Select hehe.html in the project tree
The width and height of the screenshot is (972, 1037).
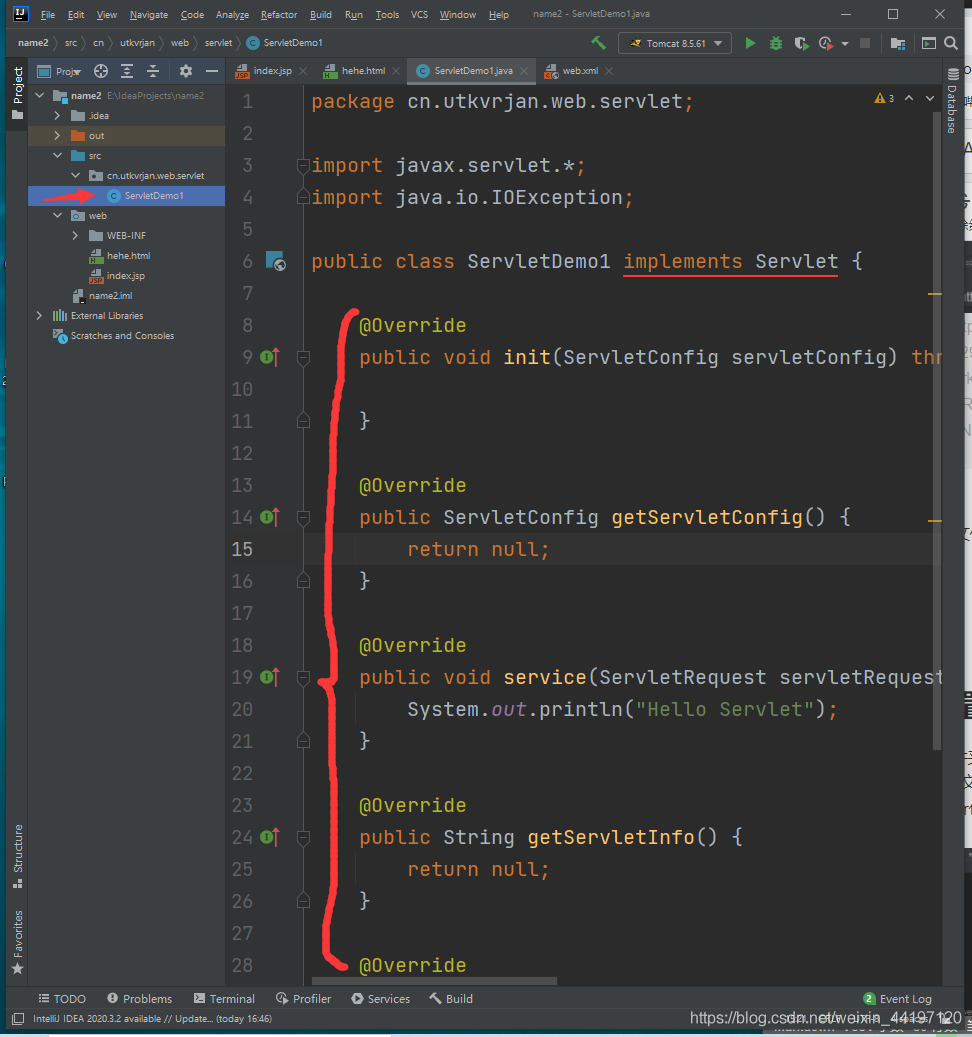pyautogui.click(x=128, y=256)
